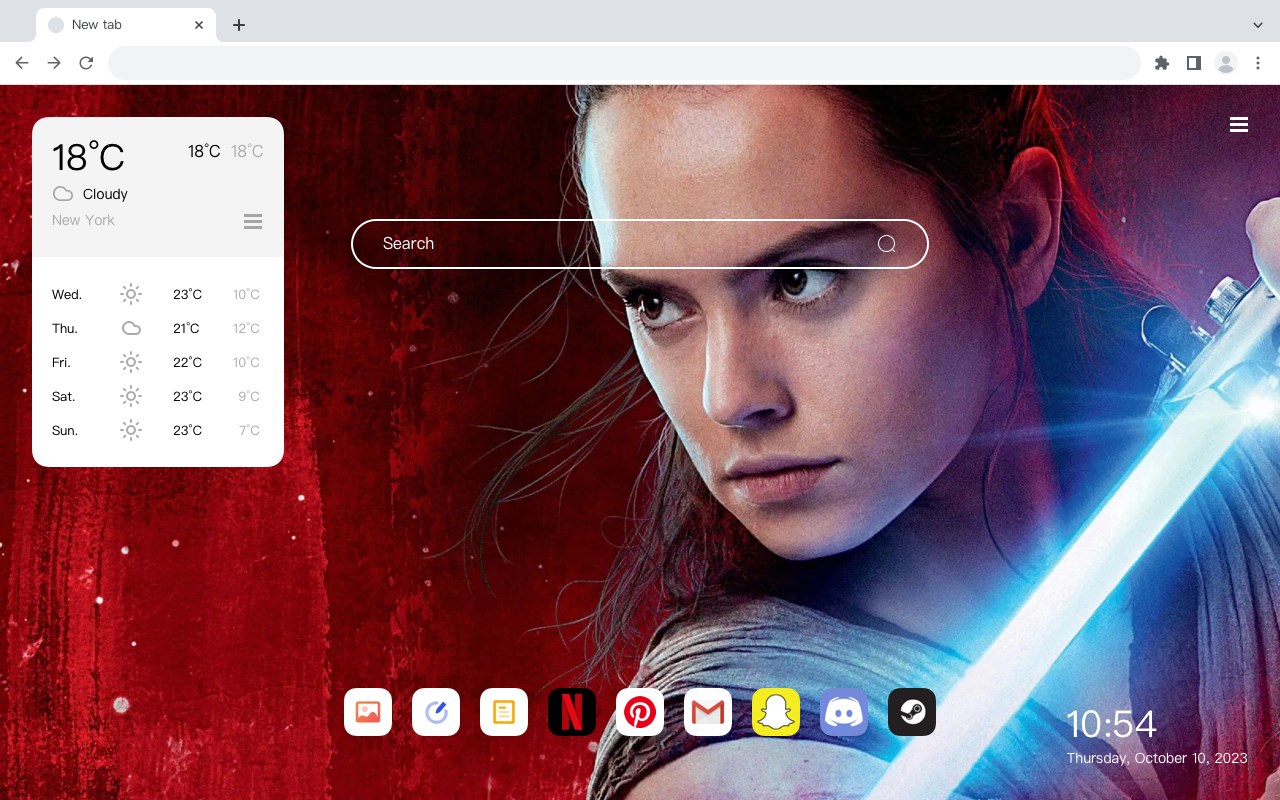Select the Sun. forecast row
The width and height of the screenshot is (1280, 800).
[x=157, y=430]
